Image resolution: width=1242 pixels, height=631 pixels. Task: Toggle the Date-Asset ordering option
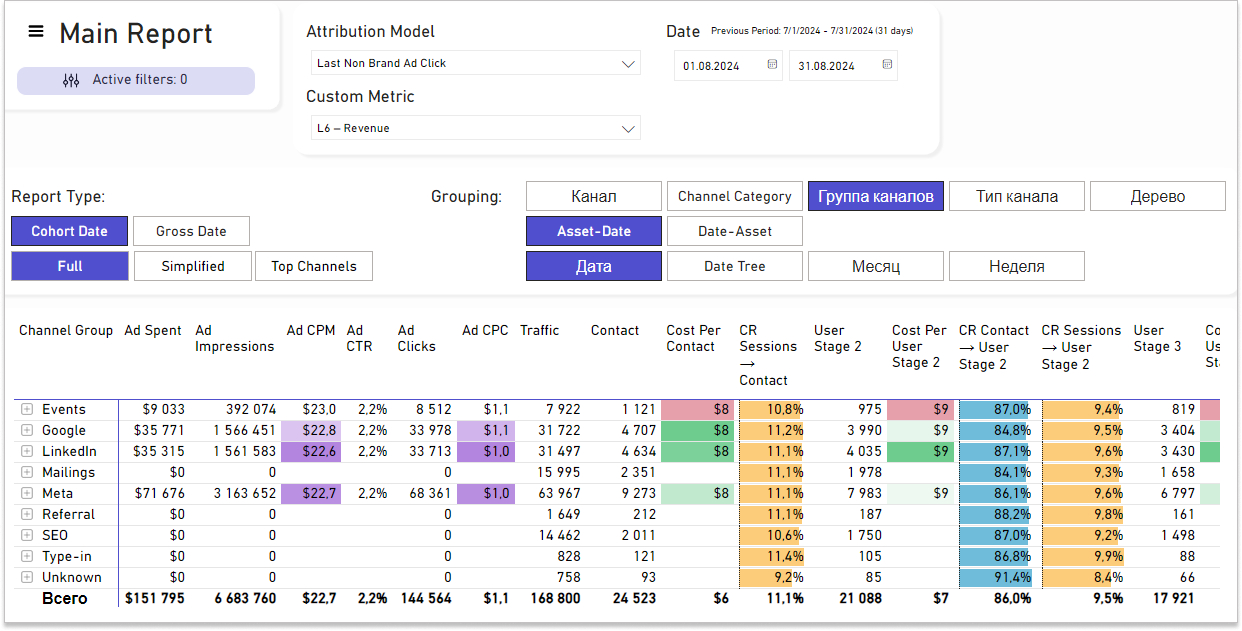point(735,231)
